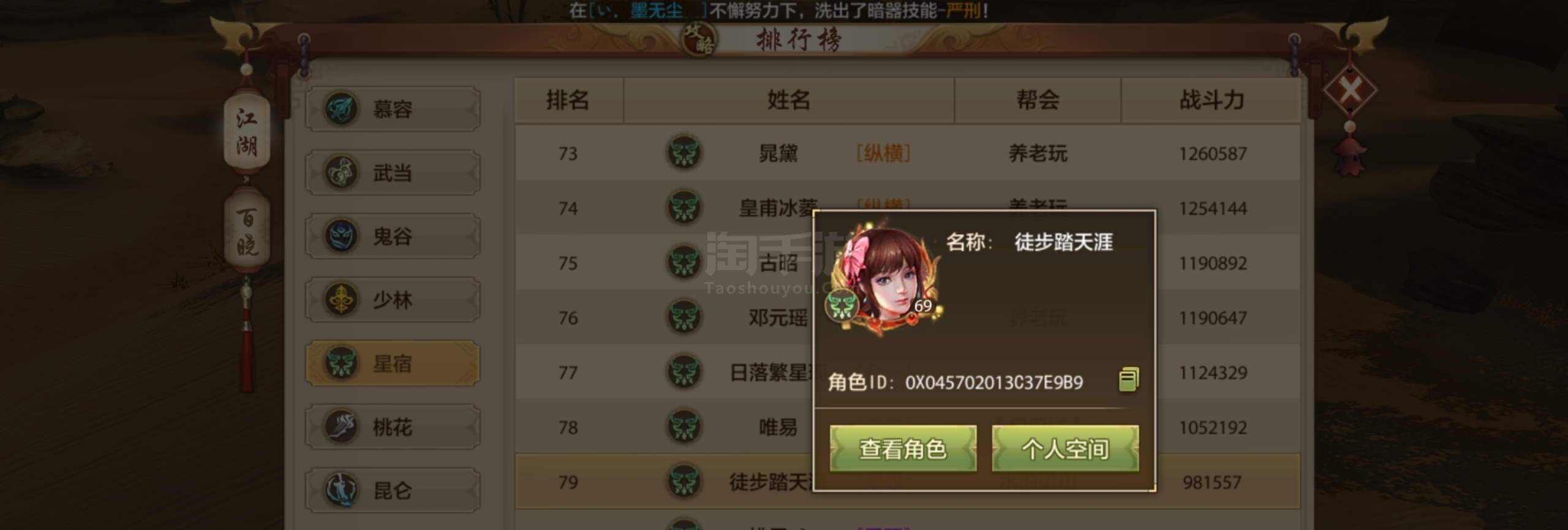Copy the character ID with the copy icon
The width and height of the screenshot is (1568, 530).
pyautogui.click(x=1128, y=380)
